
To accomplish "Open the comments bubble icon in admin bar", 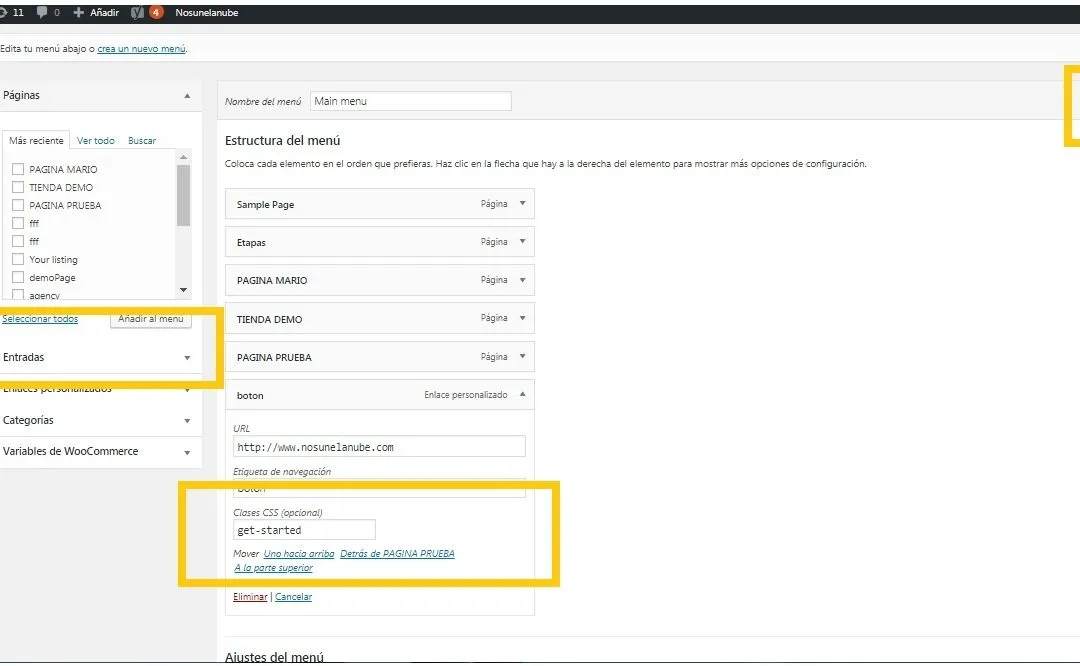I will click(42, 13).
